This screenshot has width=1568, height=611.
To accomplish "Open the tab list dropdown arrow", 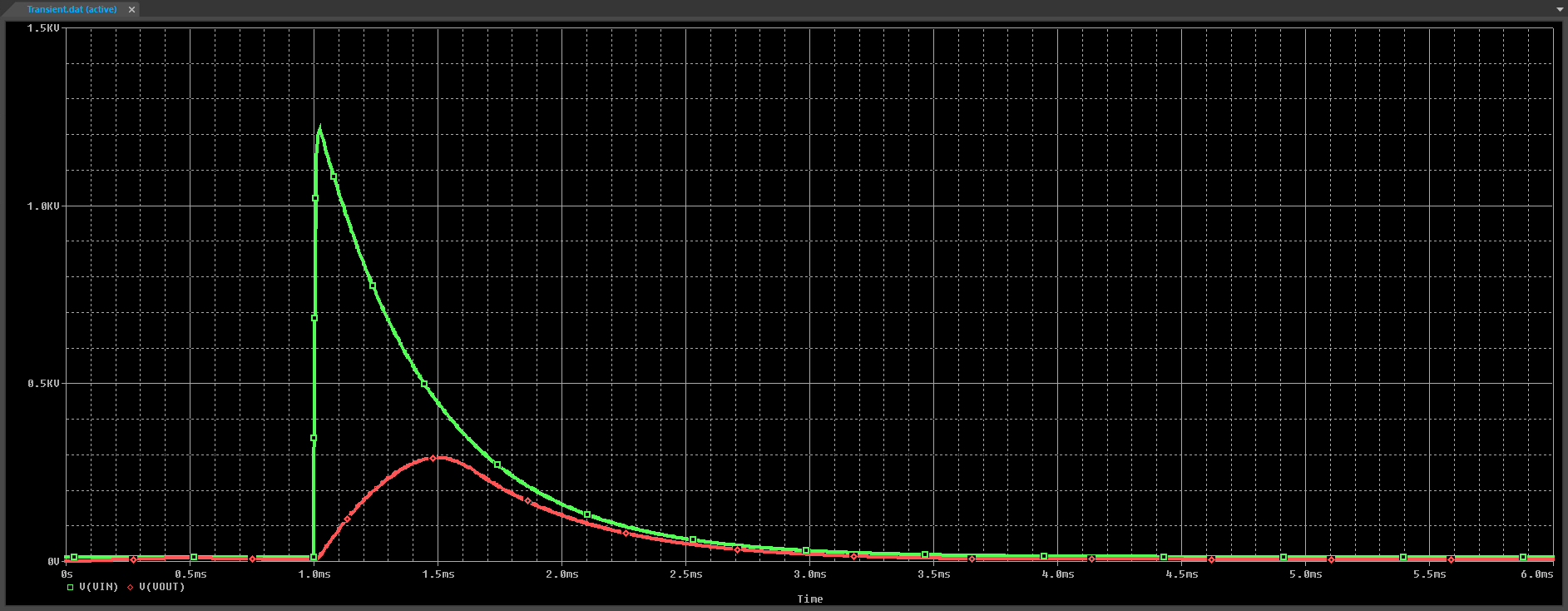I will coord(1560,9).
